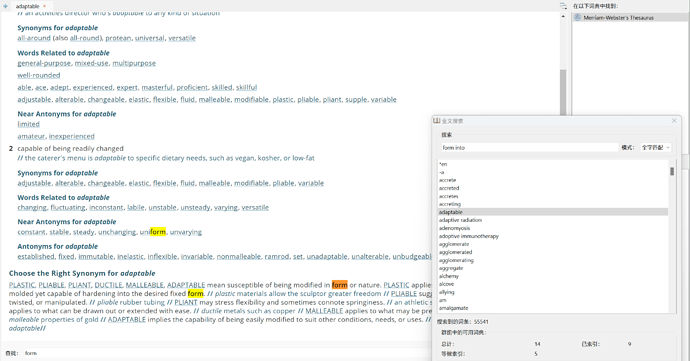Open the 'inexperienced' near antonym link
This screenshot has height=361, width=690.
pos(72,136)
